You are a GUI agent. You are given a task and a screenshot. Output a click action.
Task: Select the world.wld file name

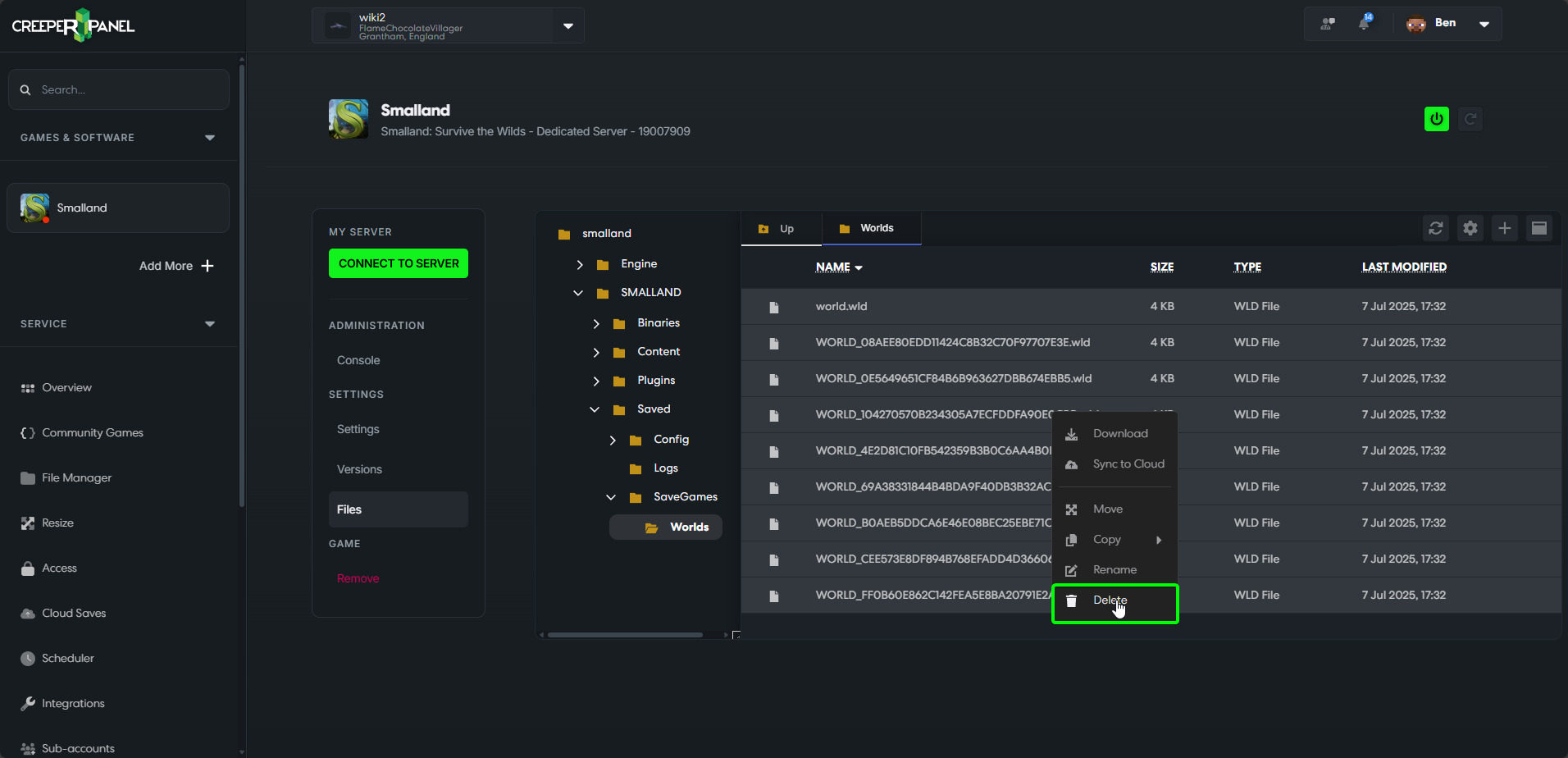coord(841,306)
